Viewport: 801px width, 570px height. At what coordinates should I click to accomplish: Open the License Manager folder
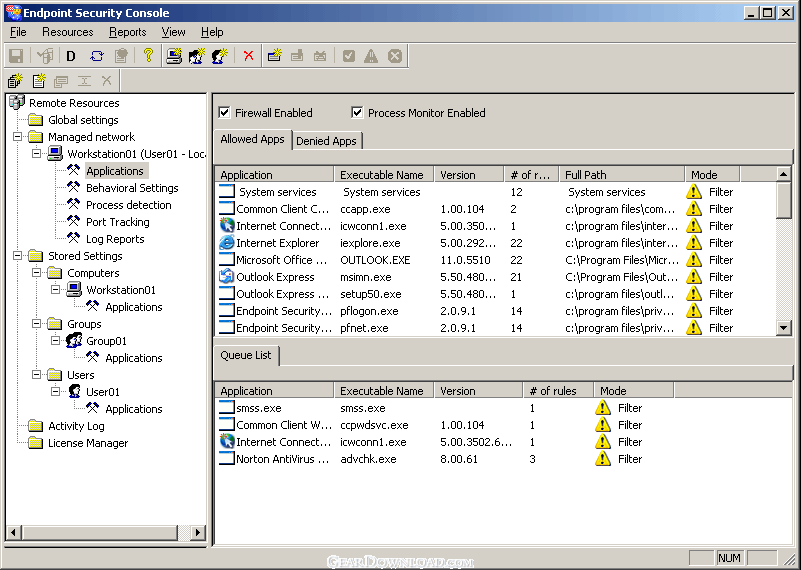[x=88, y=443]
